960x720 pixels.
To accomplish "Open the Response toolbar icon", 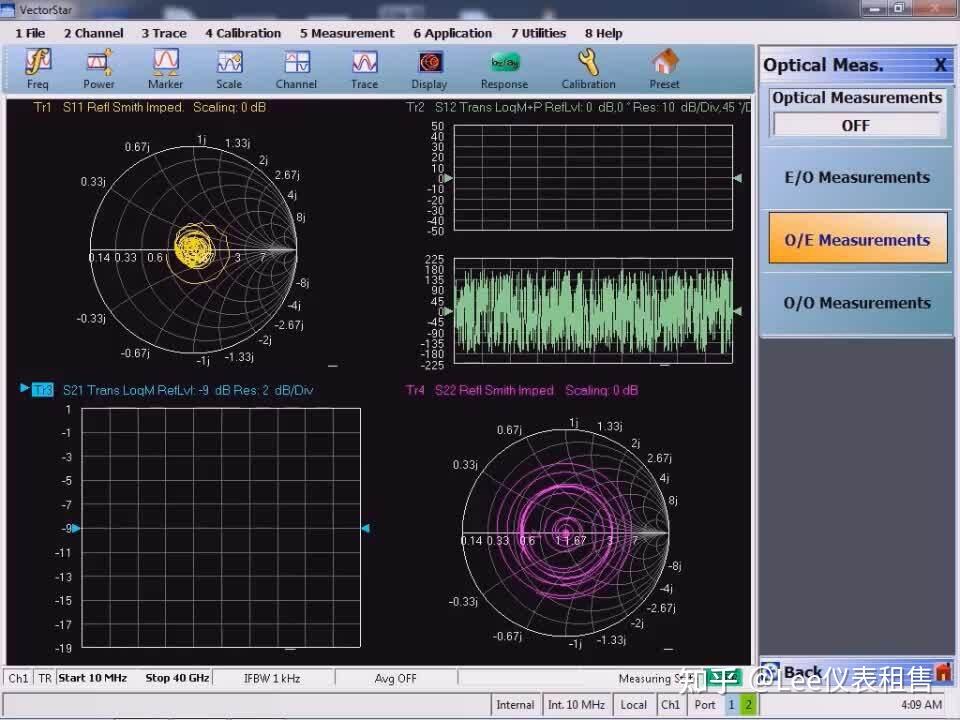I will pos(504,68).
